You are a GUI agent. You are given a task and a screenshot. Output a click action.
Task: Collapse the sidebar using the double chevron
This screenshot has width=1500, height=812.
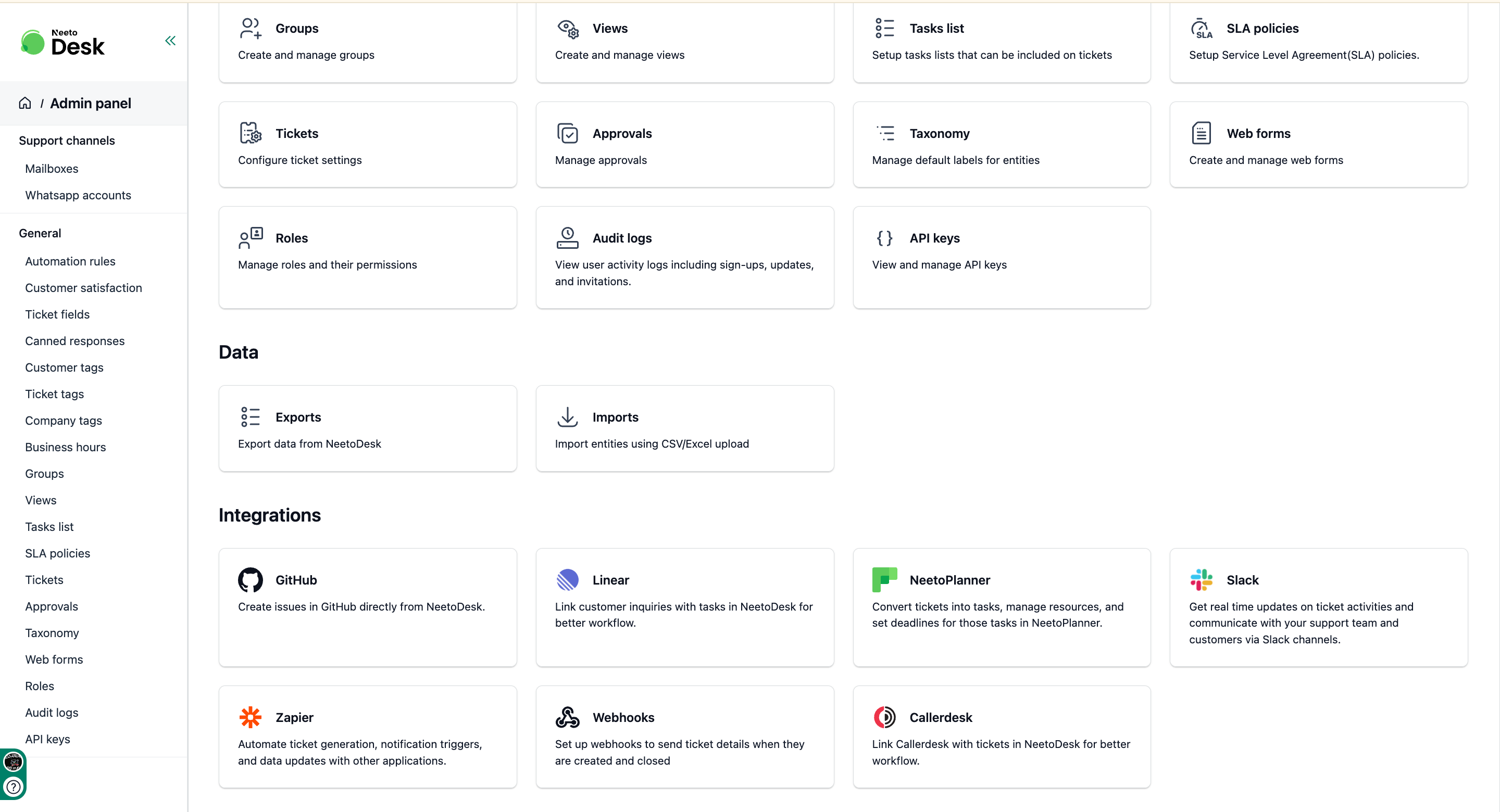tap(170, 41)
